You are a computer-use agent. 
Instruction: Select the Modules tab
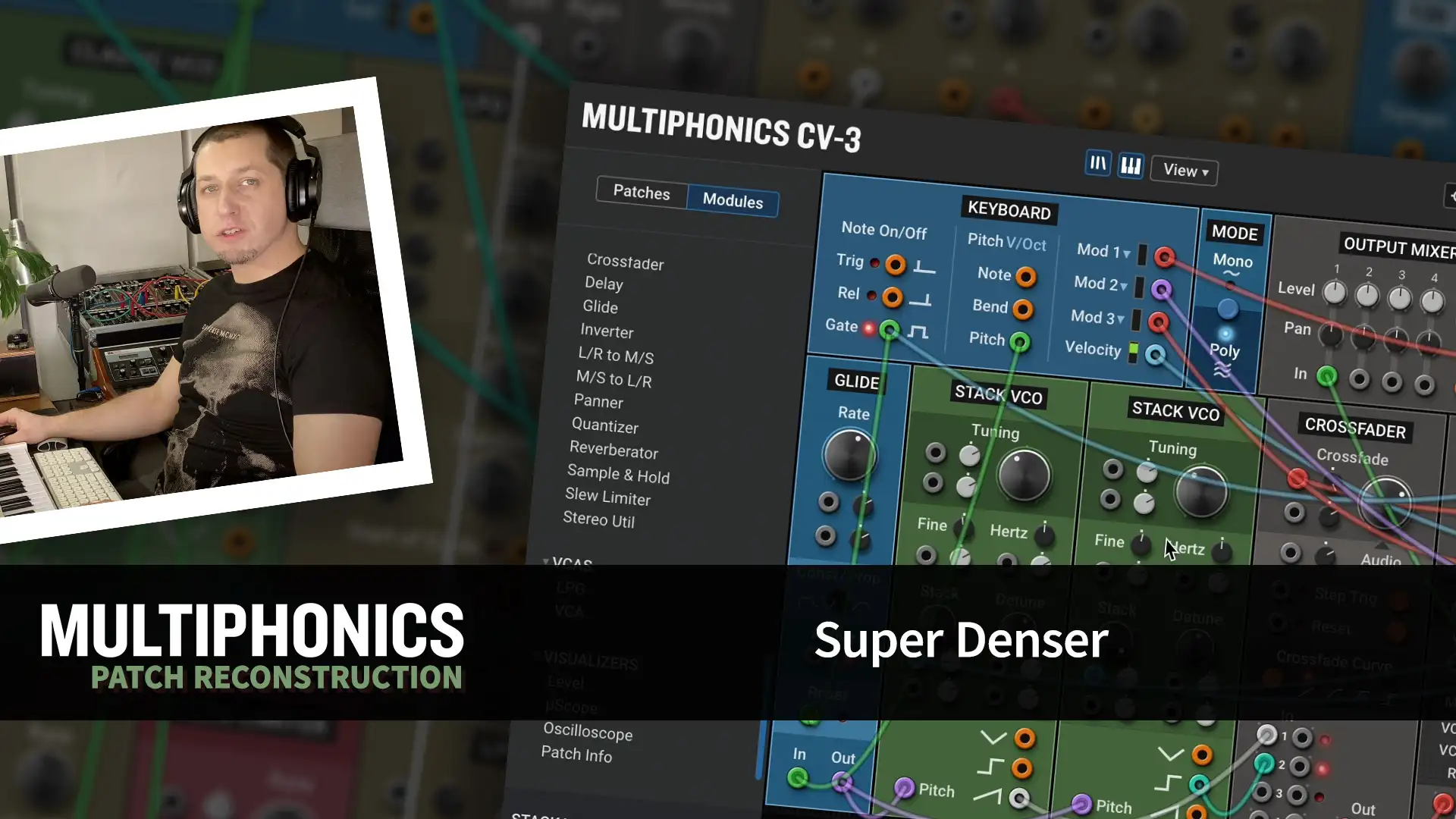pos(732,202)
